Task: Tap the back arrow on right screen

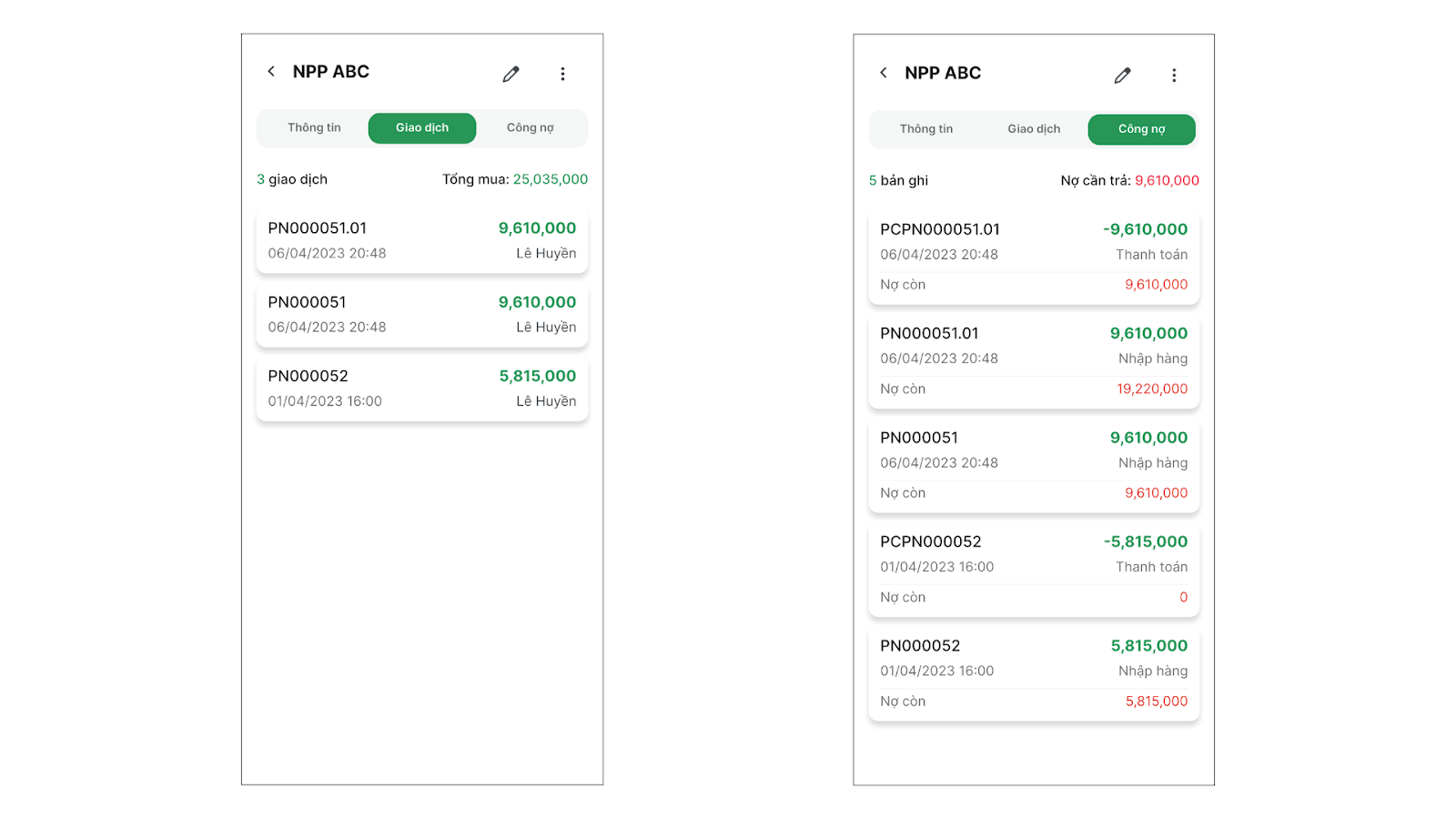Action: (x=883, y=73)
